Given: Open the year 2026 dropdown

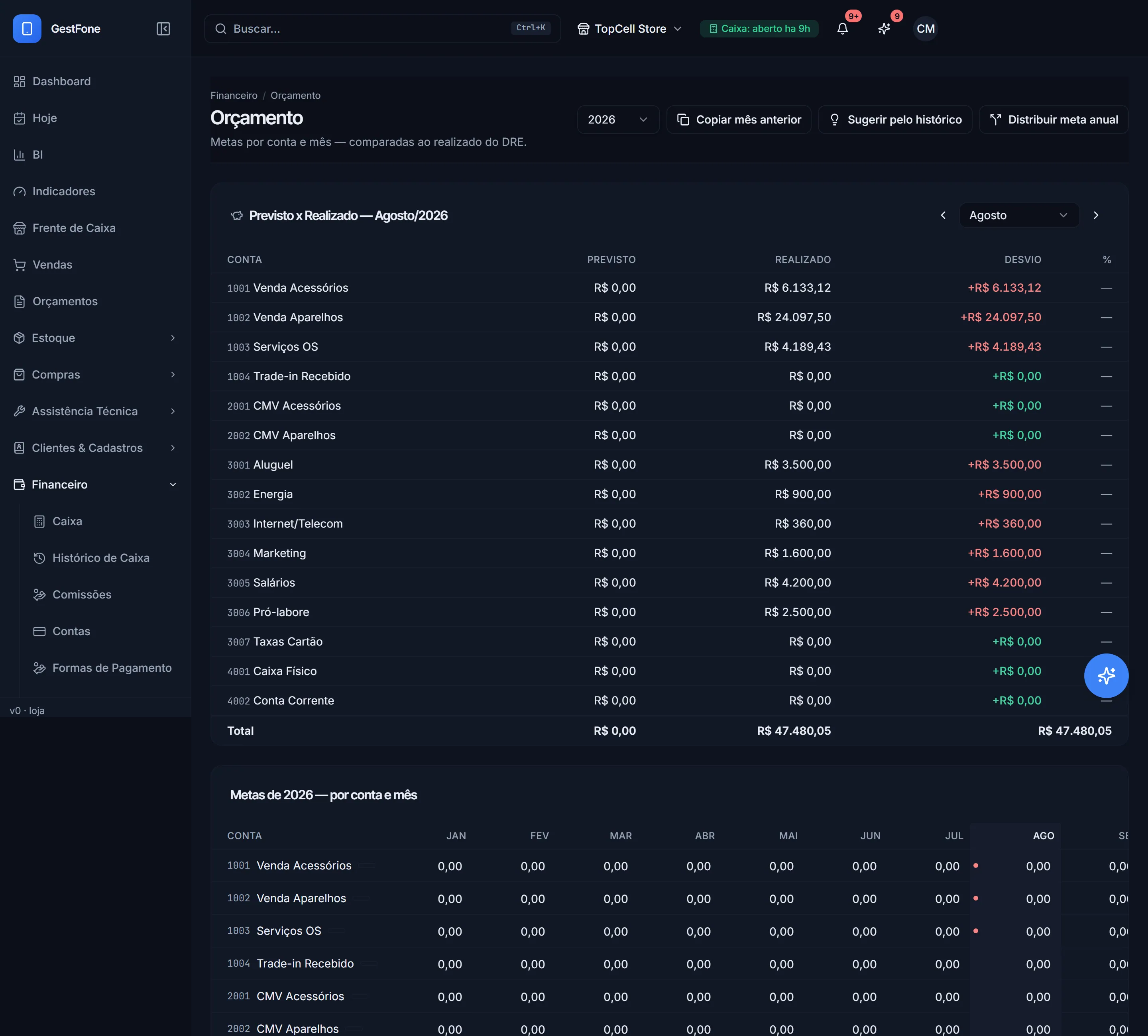Looking at the screenshot, I should click(x=618, y=120).
